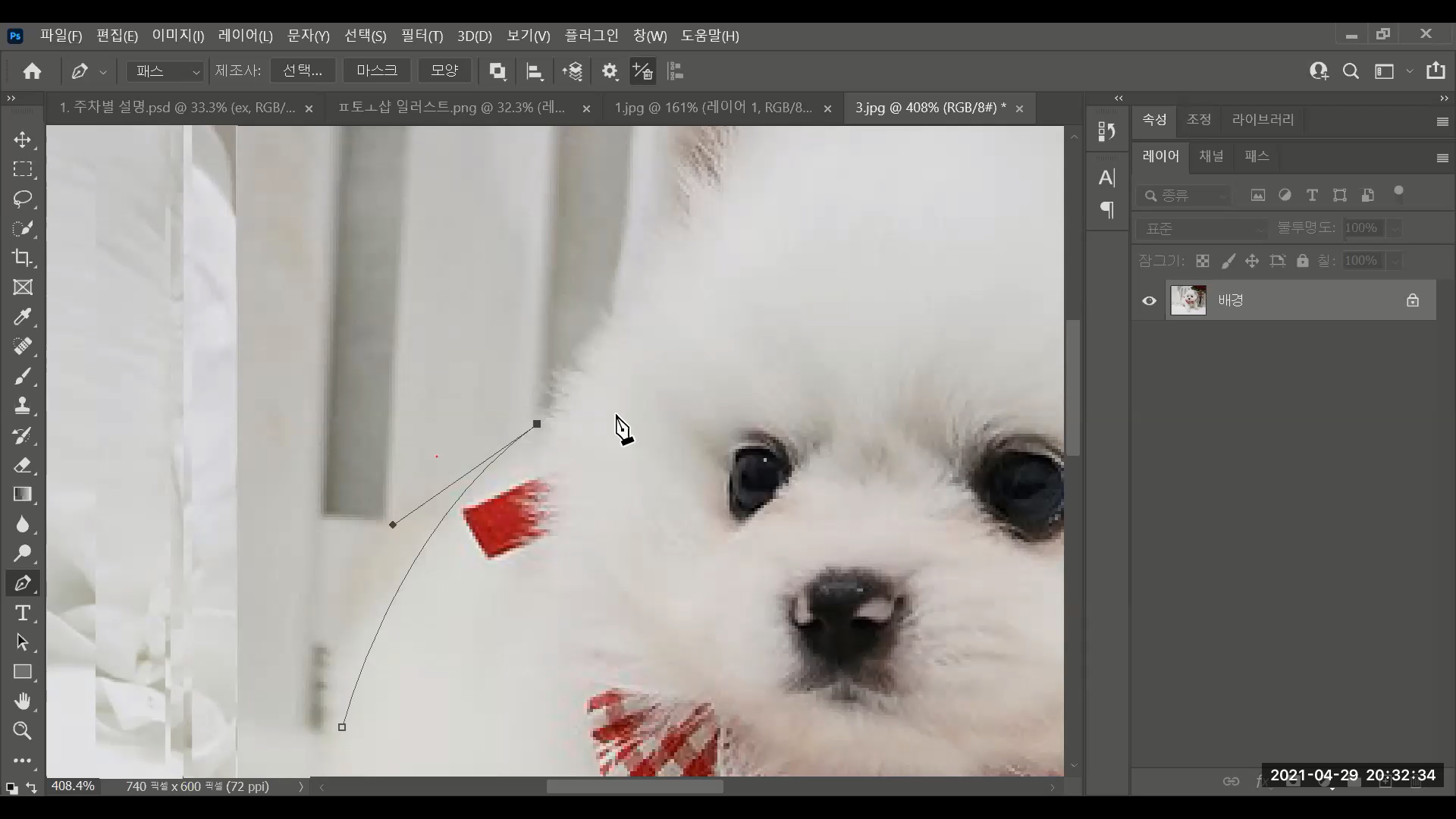1456x819 pixels.
Task: Switch to 1.jpg document tab
Action: tap(713, 108)
